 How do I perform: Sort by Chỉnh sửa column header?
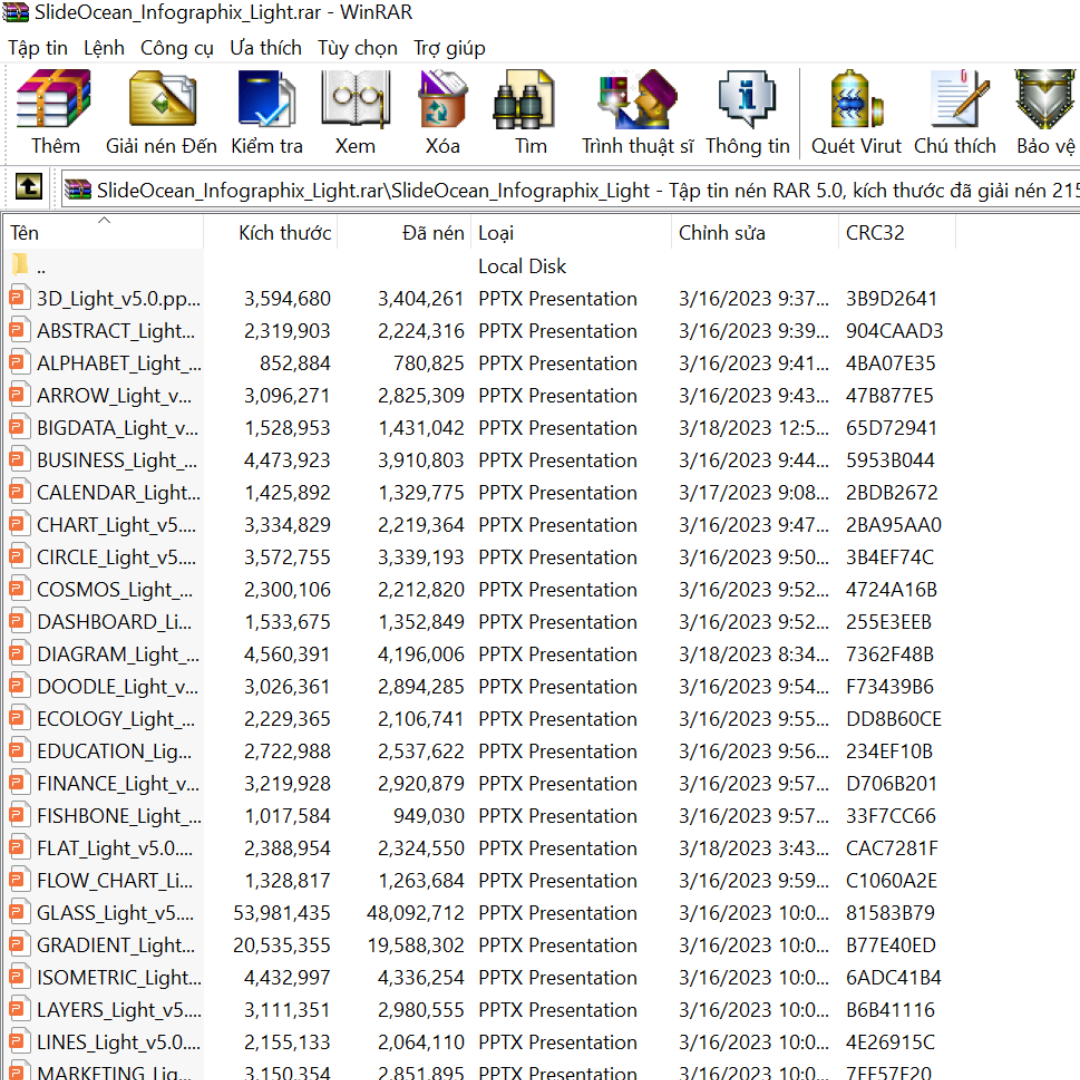point(755,233)
